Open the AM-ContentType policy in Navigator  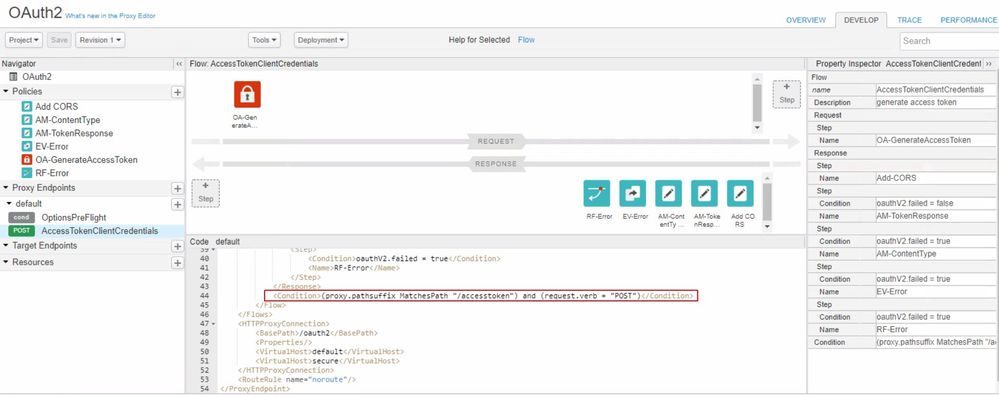pyautogui.click(x=68, y=120)
